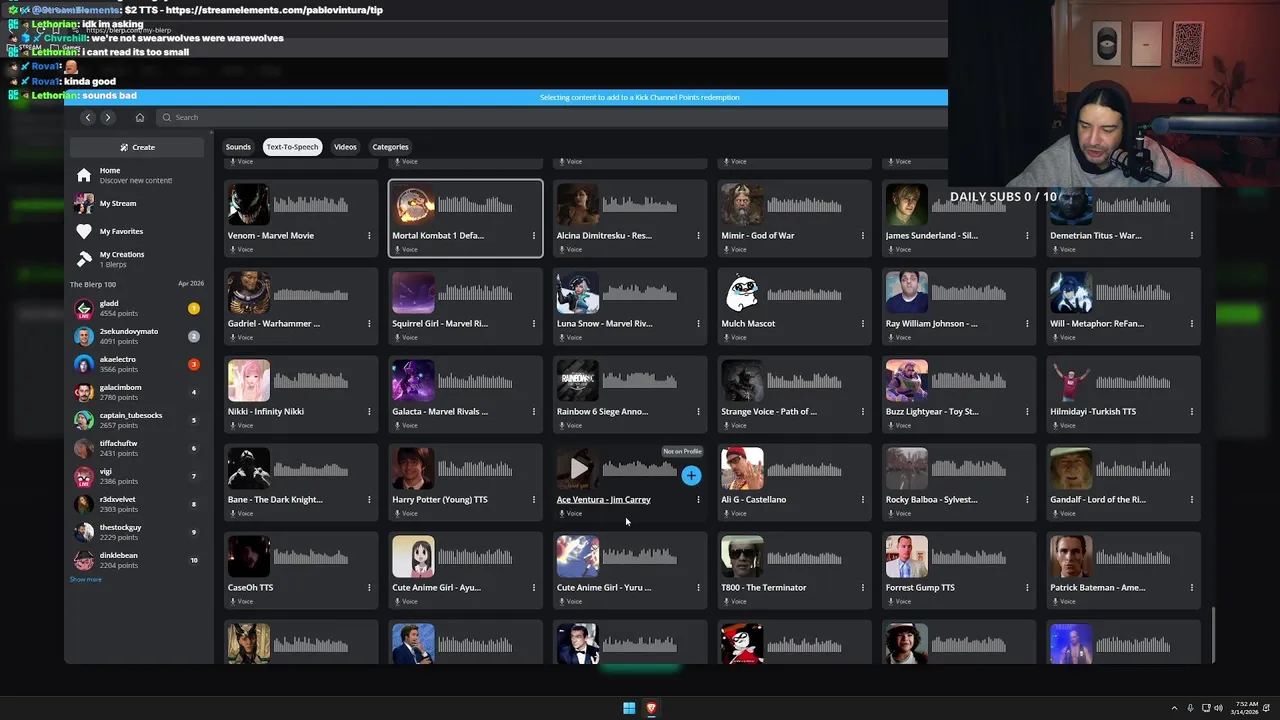
Task: Go back with the left arrow button
Action: [88, 117]
